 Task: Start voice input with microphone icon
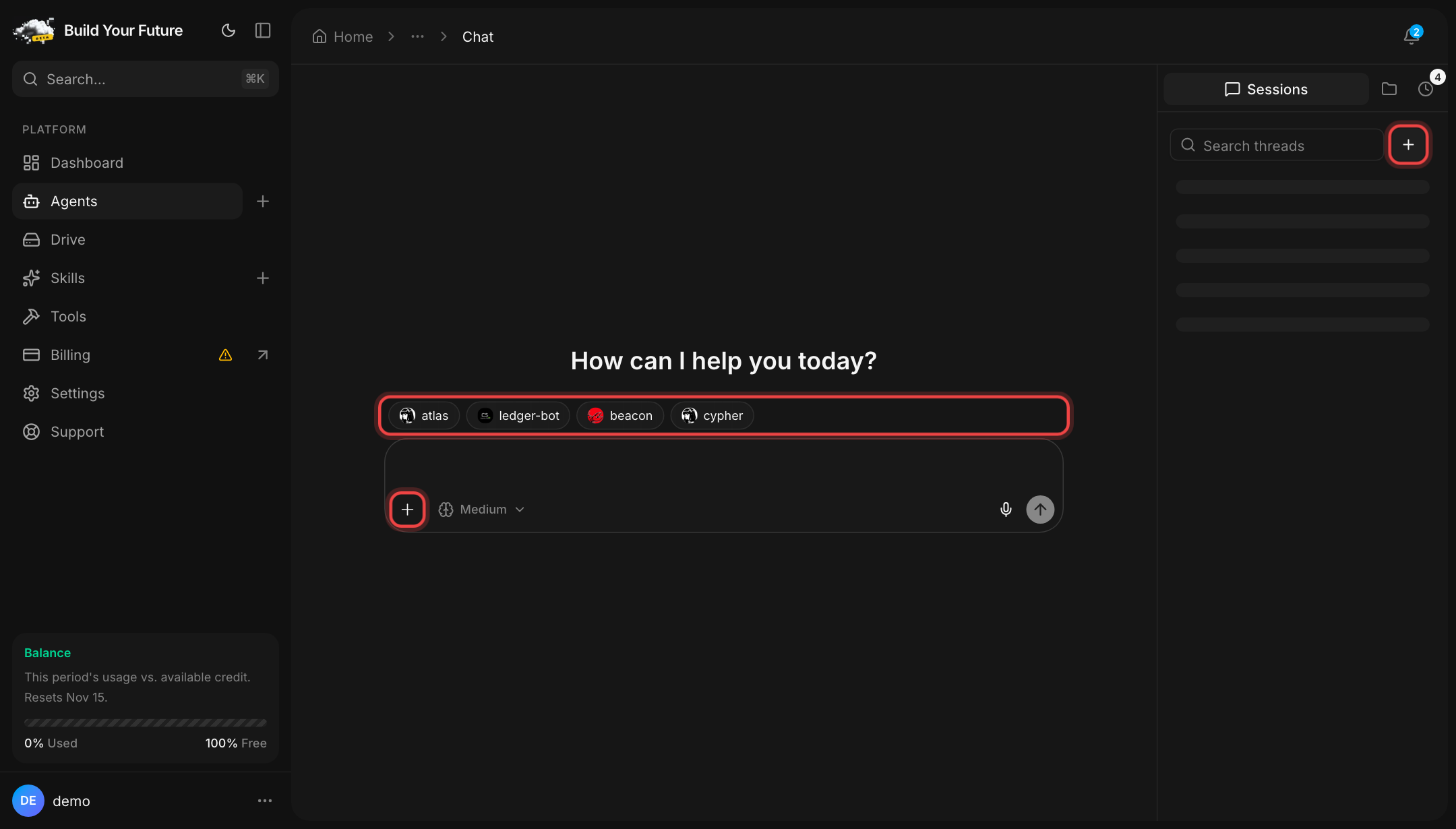coord(1006,509)
